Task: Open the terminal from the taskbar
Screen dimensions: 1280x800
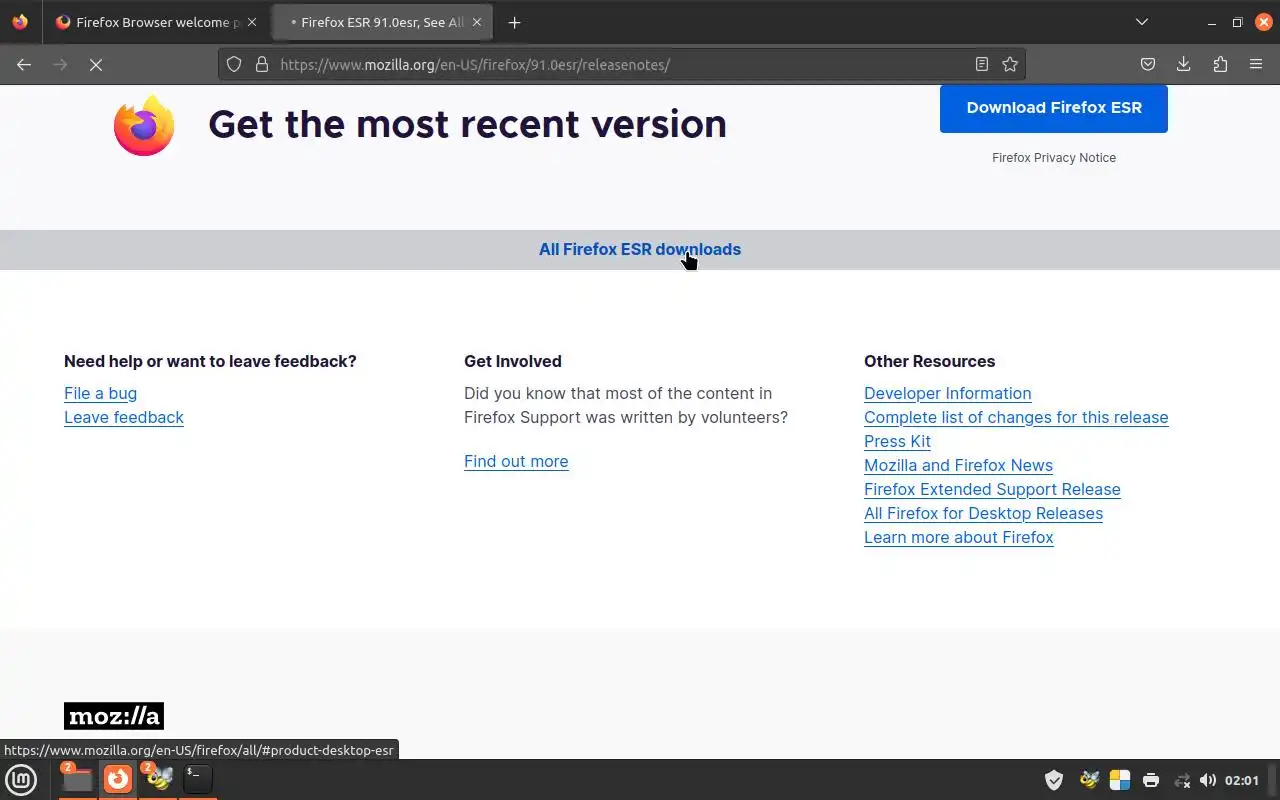Action: 198,779
